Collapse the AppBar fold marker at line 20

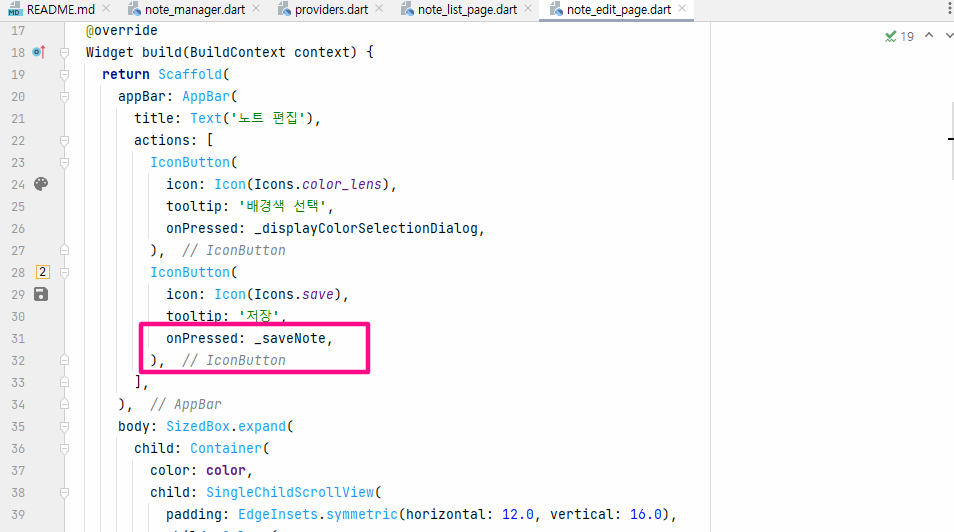(64, 97)
